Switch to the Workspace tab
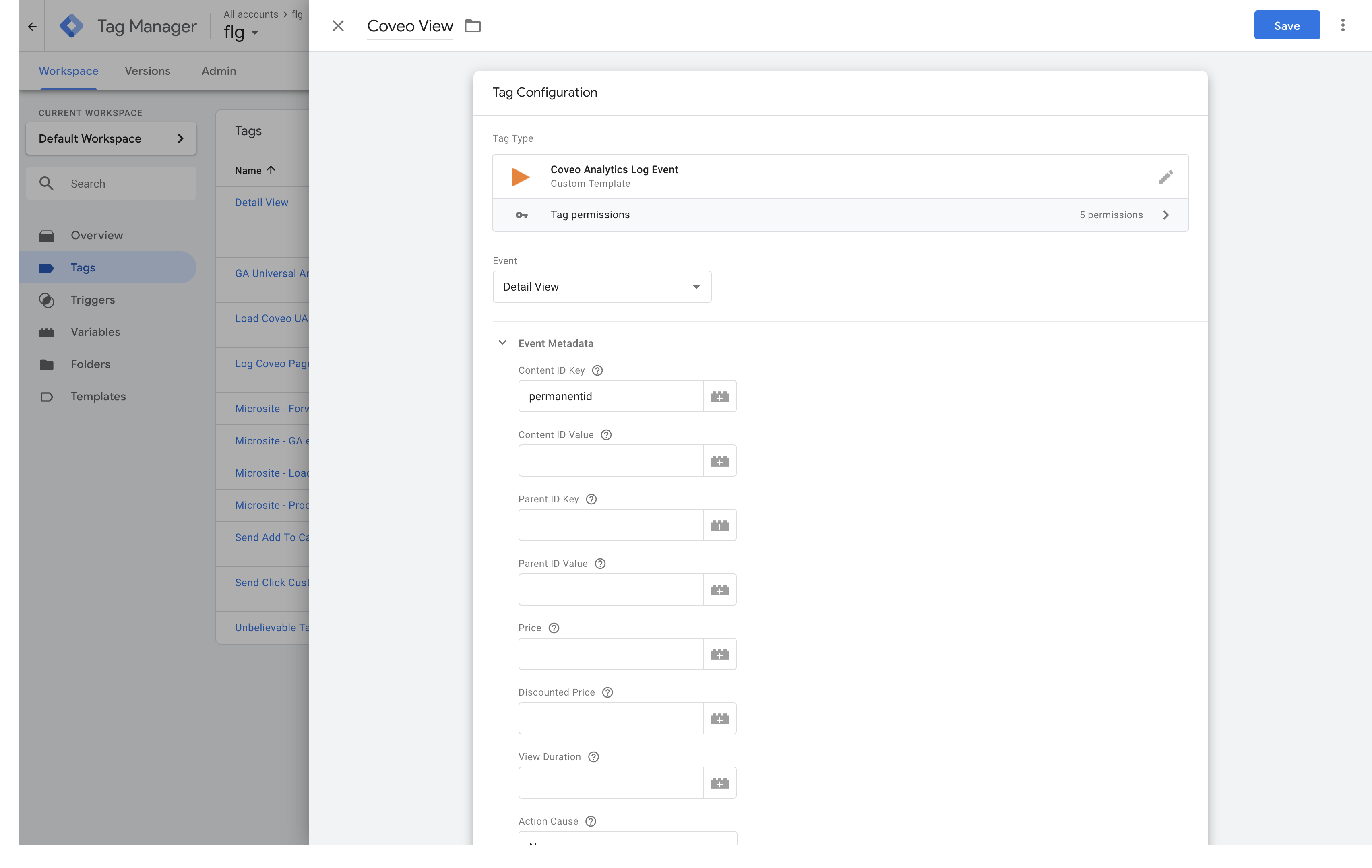The image size is (1372, 868). click(x=68, y=71)
